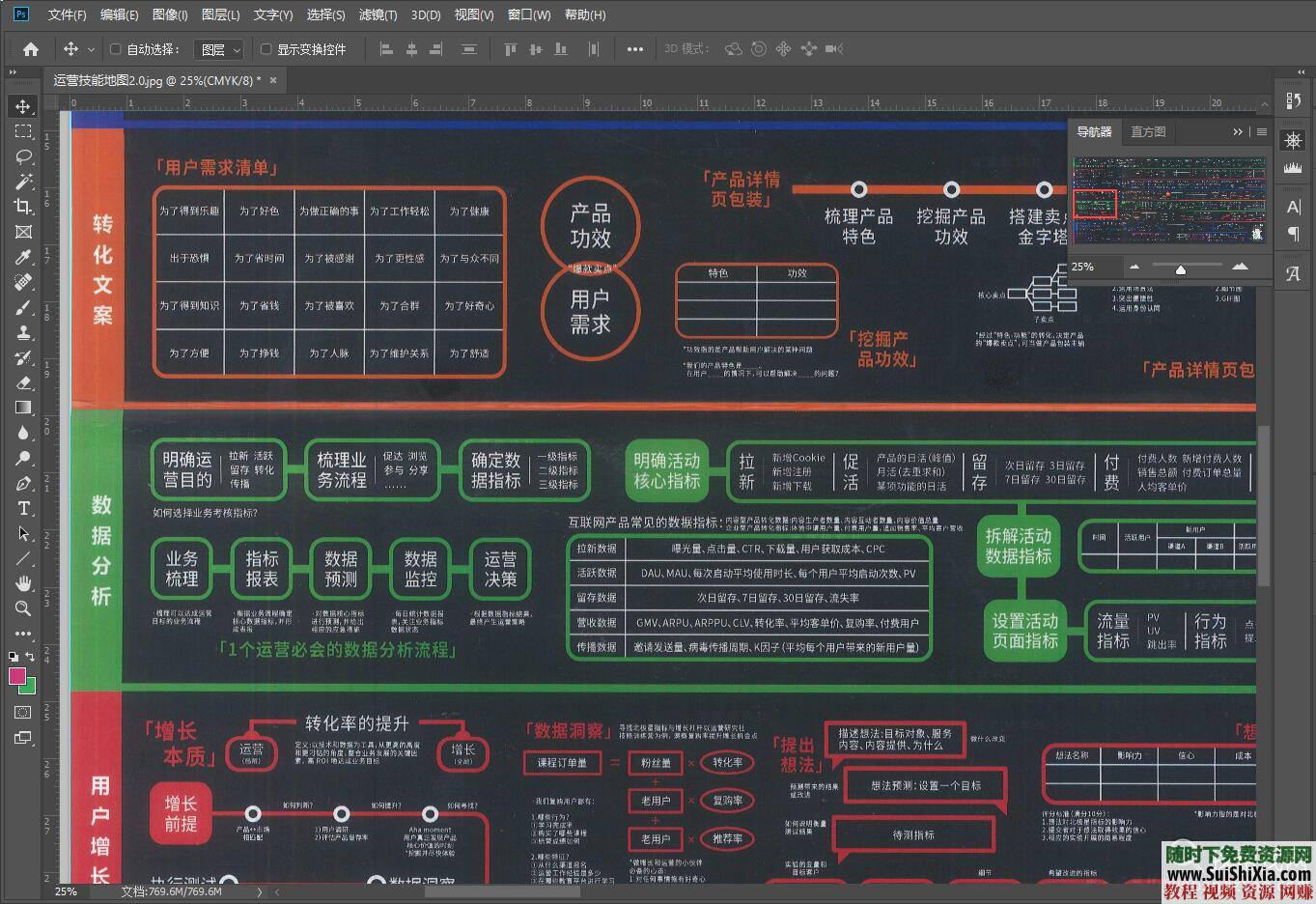The width and height of the screenshot is (1316, 904).
Task: Open the 图层 auto-select dropdown
Action: 219,49
